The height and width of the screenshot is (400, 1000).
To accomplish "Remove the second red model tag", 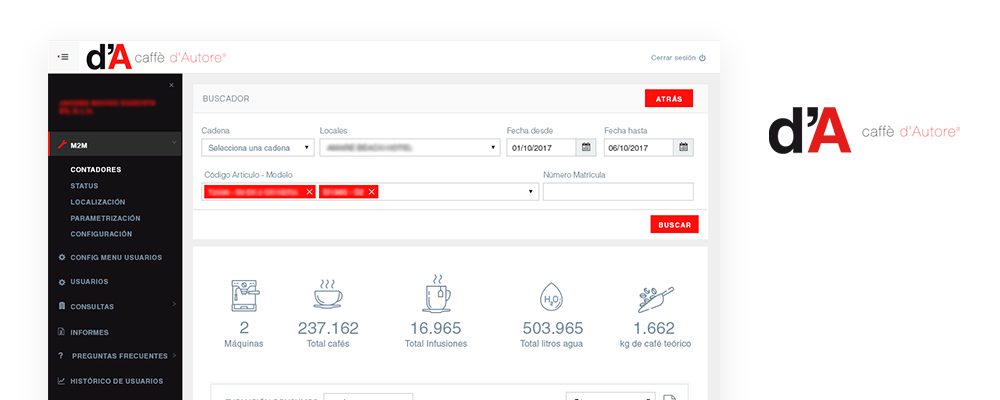I will [372, 192].
